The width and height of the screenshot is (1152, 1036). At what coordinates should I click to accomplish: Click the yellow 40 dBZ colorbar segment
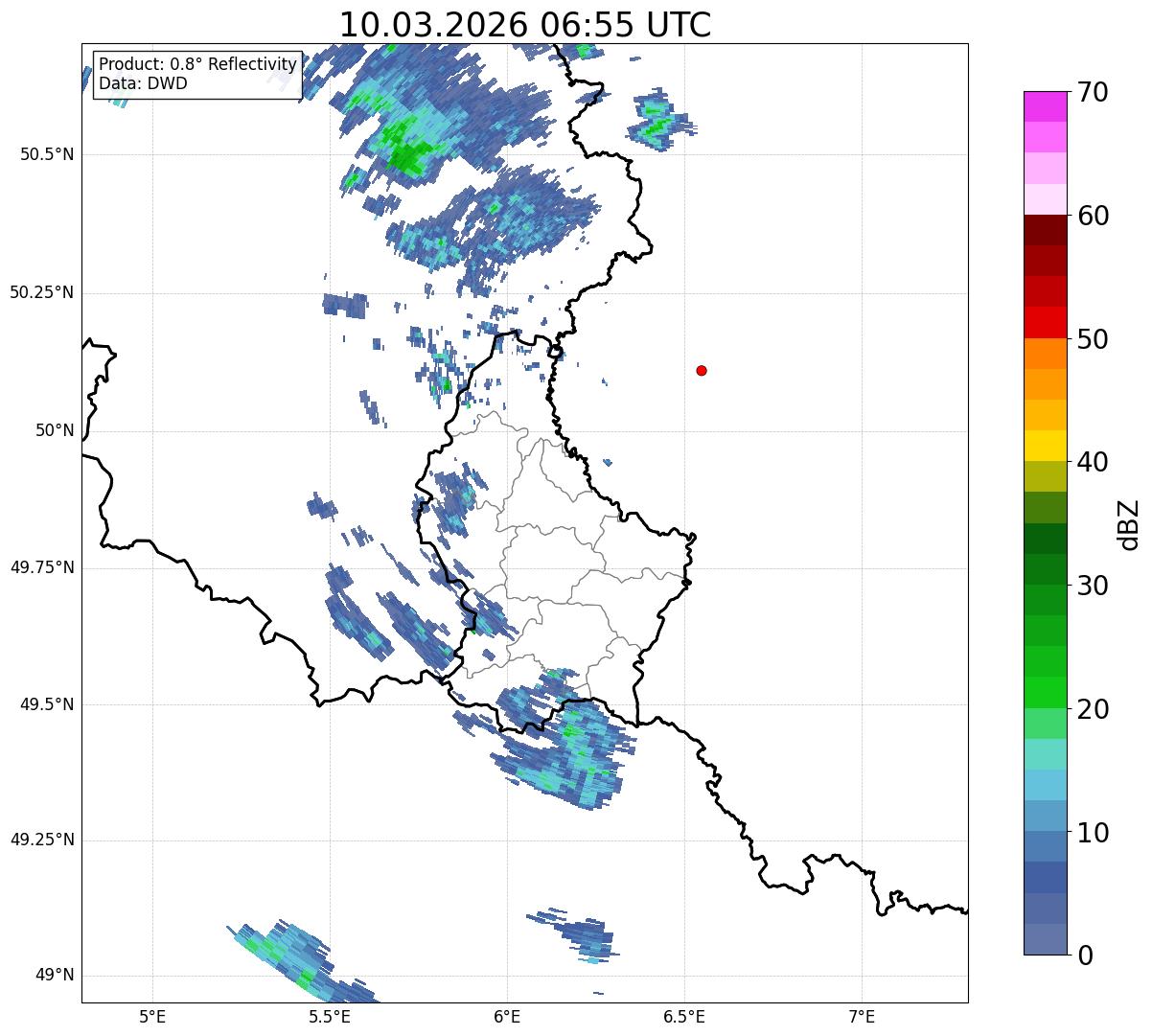coord(1045,446)
